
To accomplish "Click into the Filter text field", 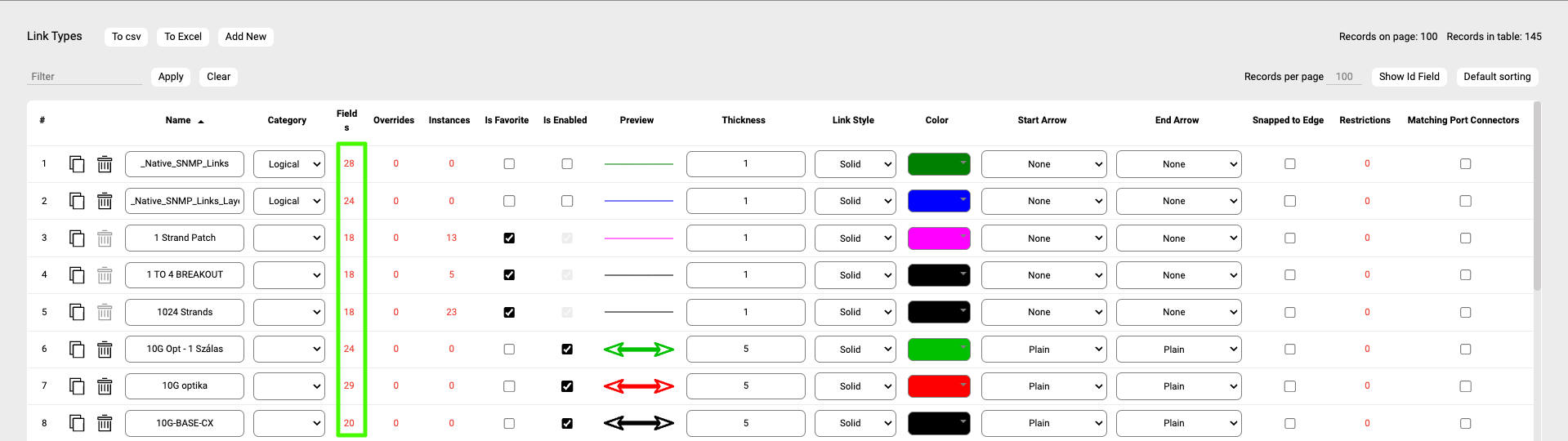I will point(84,77).
